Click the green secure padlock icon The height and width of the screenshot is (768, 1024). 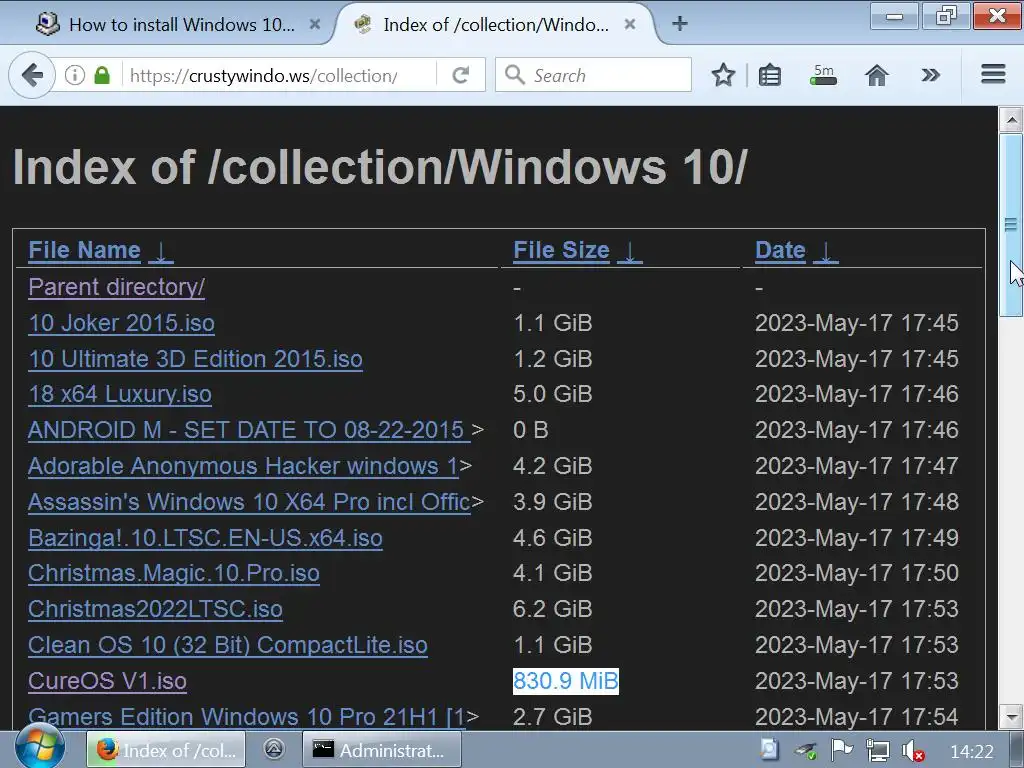(102, 75)
